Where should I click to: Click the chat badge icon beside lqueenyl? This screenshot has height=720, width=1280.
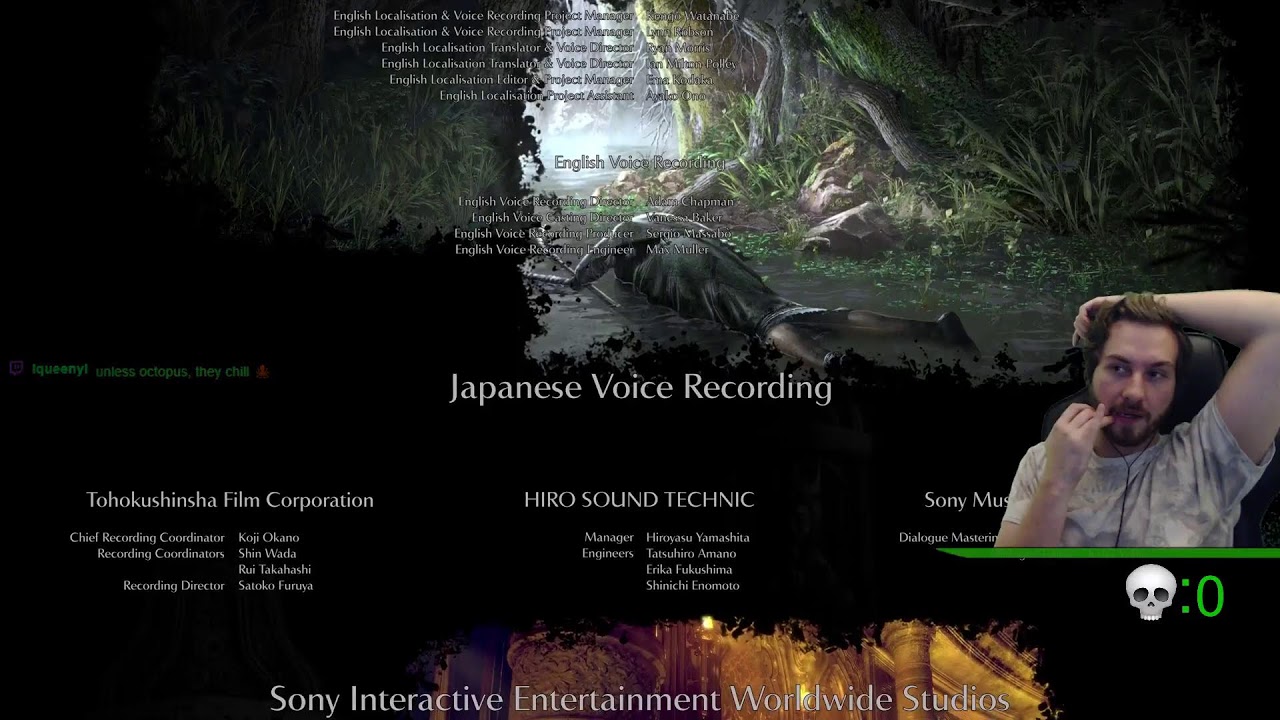pyautogui.click(x=16, y=369)
